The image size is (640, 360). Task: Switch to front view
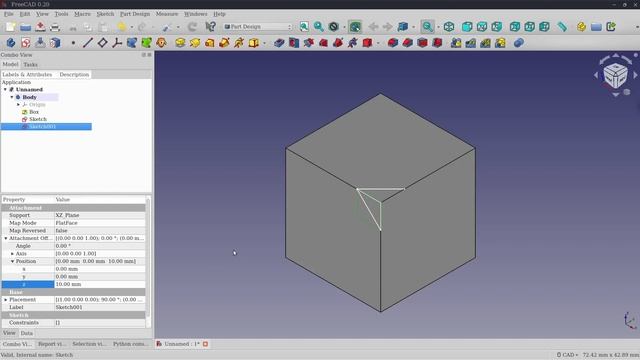(467, 27)
